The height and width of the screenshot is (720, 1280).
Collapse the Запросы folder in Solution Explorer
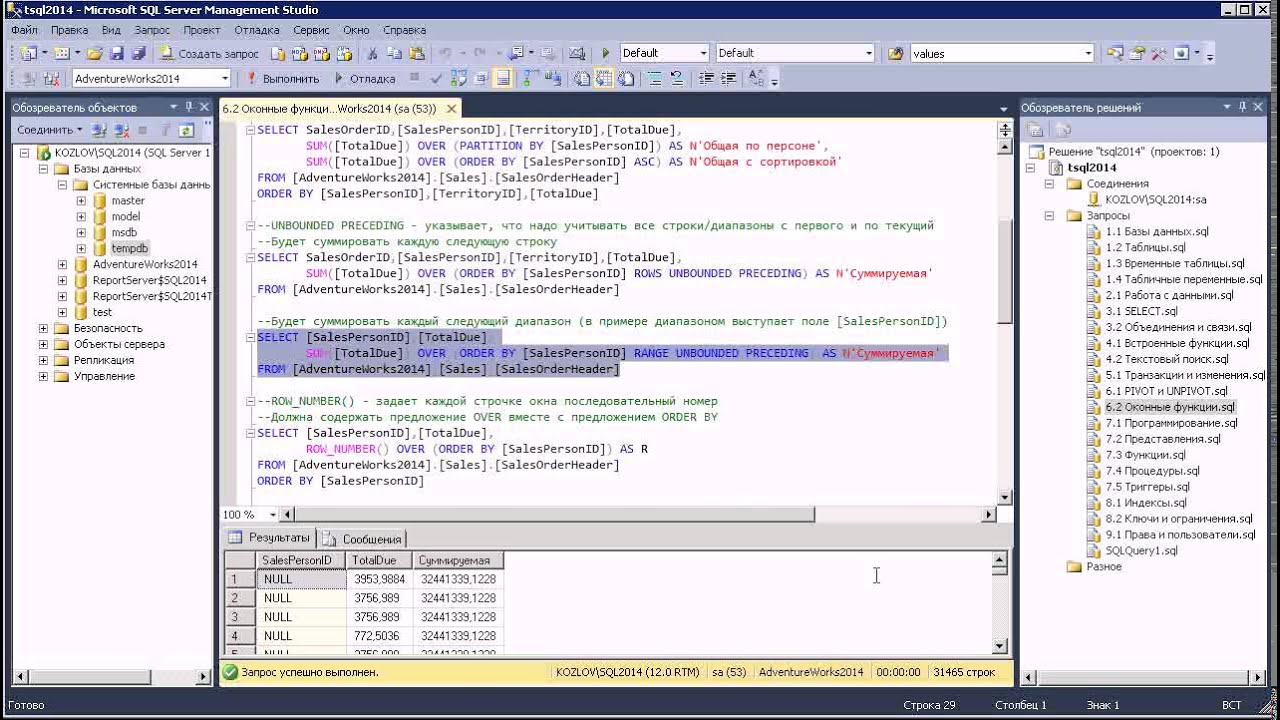[1049, 215]
